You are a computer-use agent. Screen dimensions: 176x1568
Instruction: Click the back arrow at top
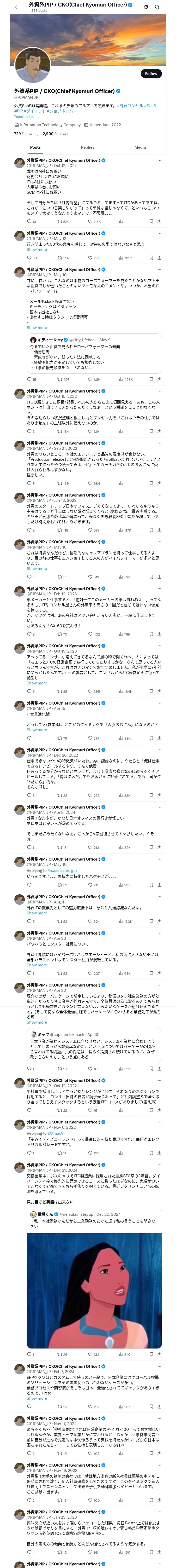tap(17, 7)
